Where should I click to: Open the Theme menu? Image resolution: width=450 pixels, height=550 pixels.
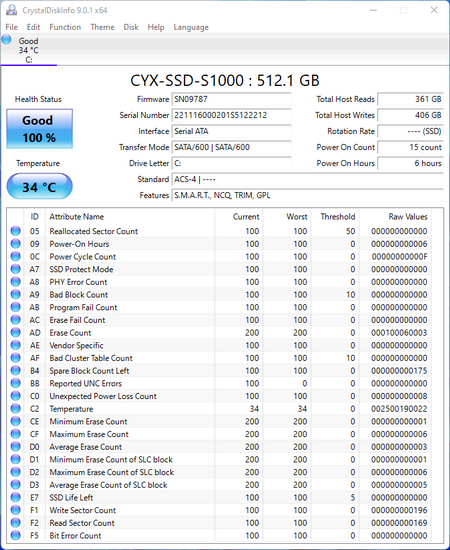click(x=102, y=27)
